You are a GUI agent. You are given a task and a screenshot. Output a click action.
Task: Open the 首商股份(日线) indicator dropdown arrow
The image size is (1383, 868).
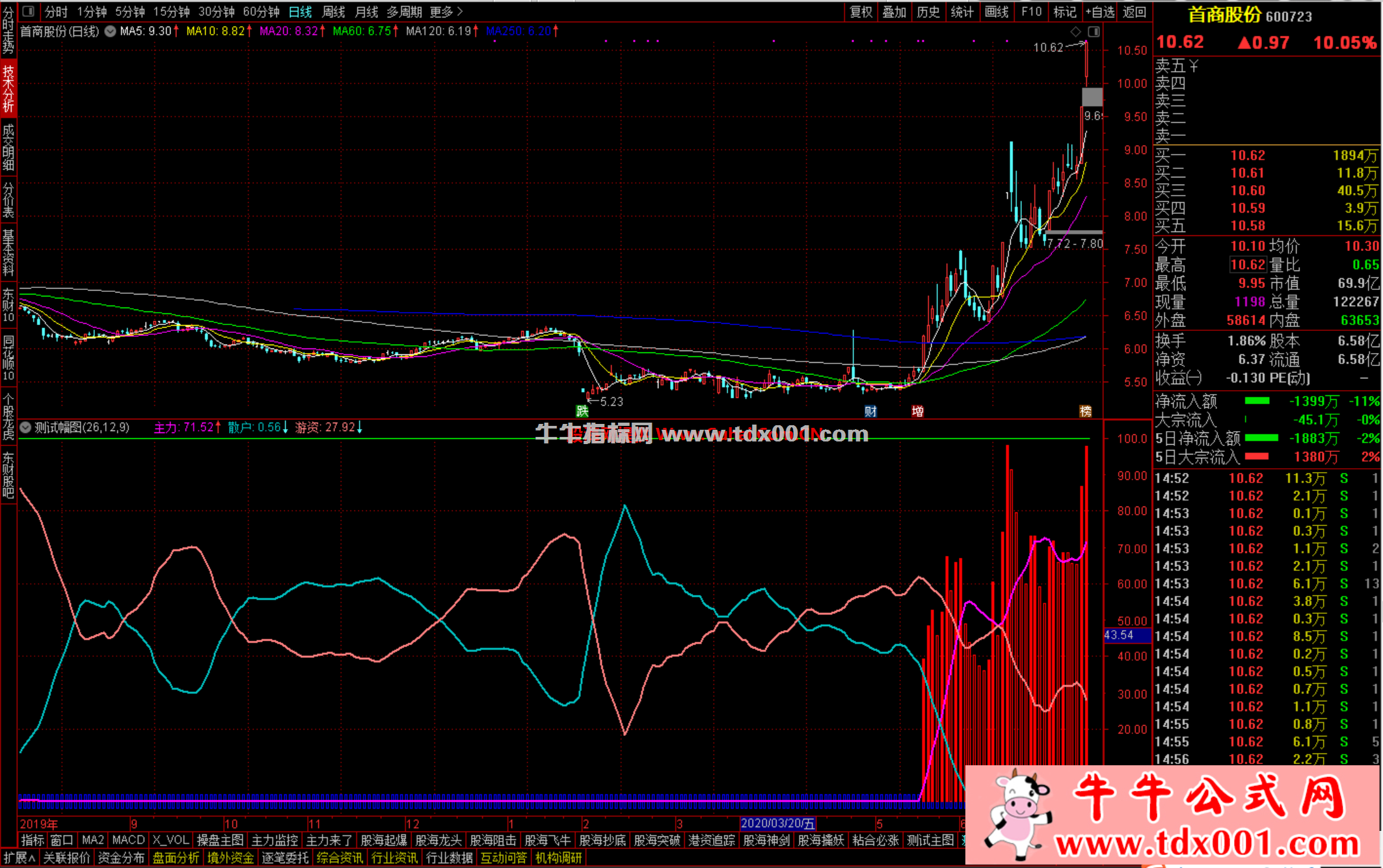click(x=110, y=31)
